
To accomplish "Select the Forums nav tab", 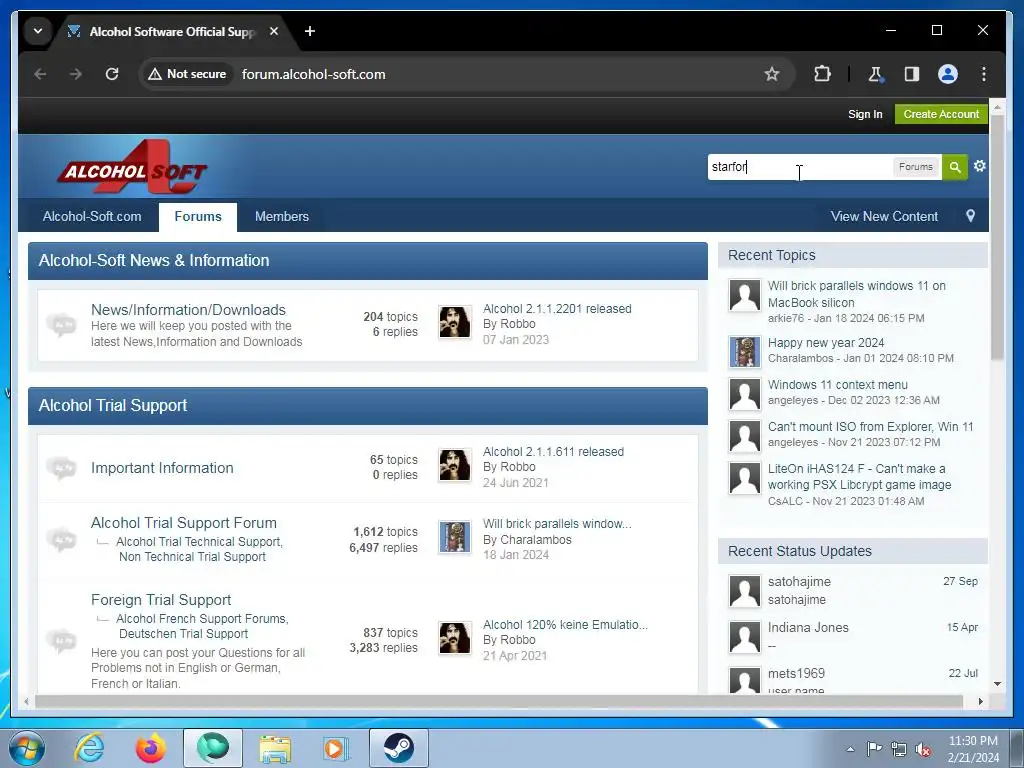I will (198, 216).
